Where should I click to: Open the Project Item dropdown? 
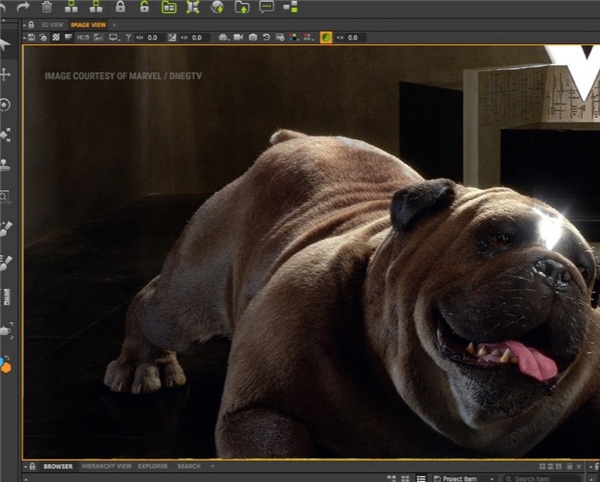tap(464, 479)
